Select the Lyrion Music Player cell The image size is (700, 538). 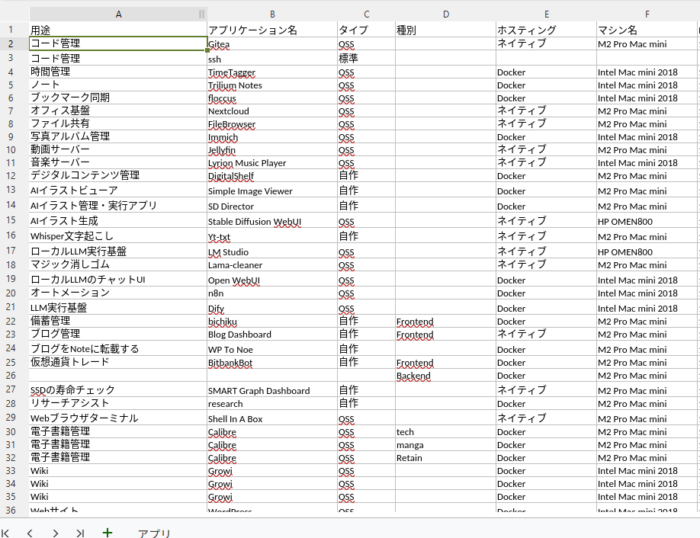point(270,163)
